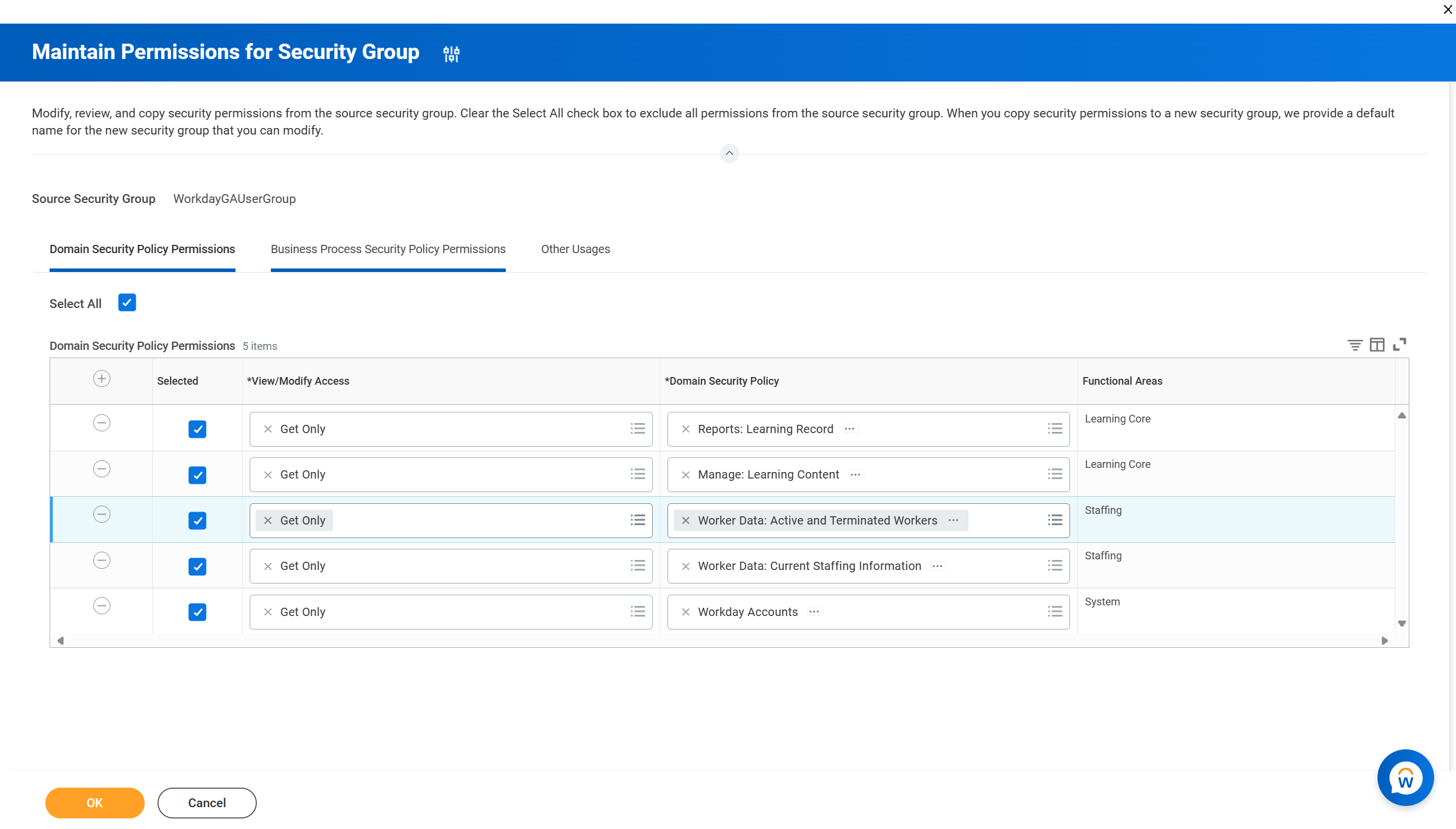Deselect the Manage: Learning Content row
Image resolution: width=1456 pixels, height=829 pixels.
(197, 475)
